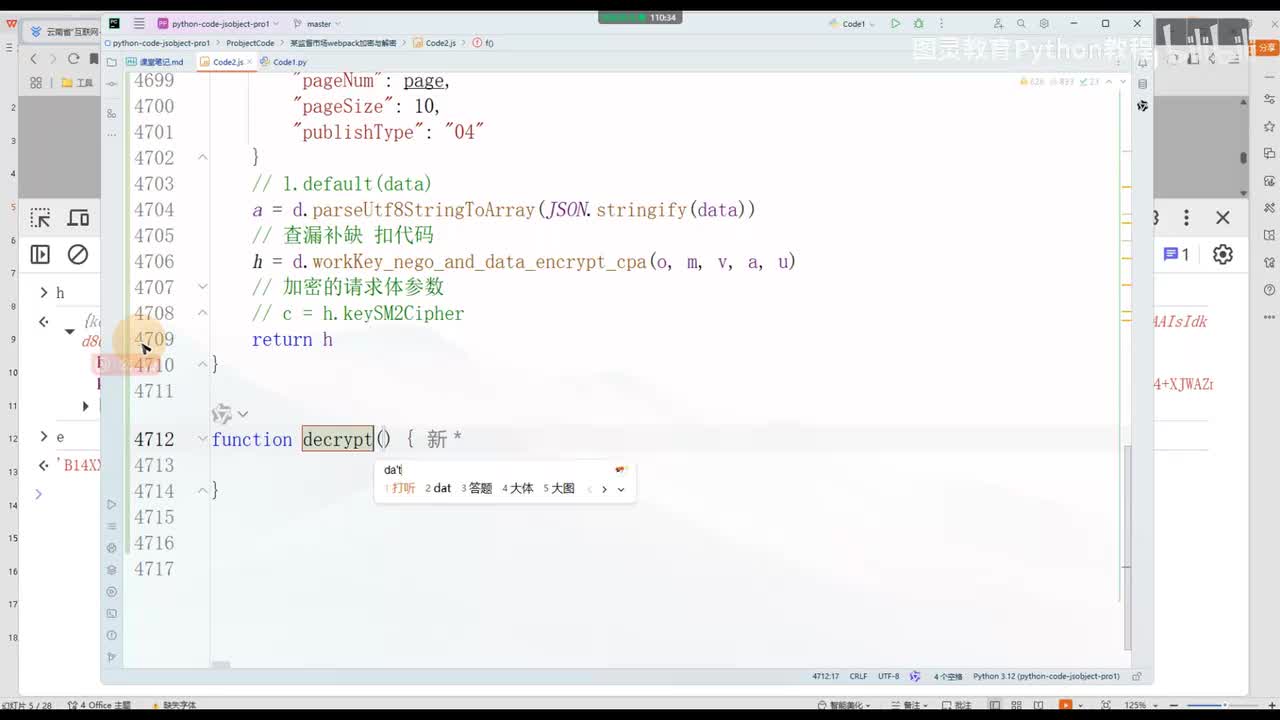Open the Problems tool window icon
Image resolution: width=1280 pixels, height=720 pixels.
[112, 636]
